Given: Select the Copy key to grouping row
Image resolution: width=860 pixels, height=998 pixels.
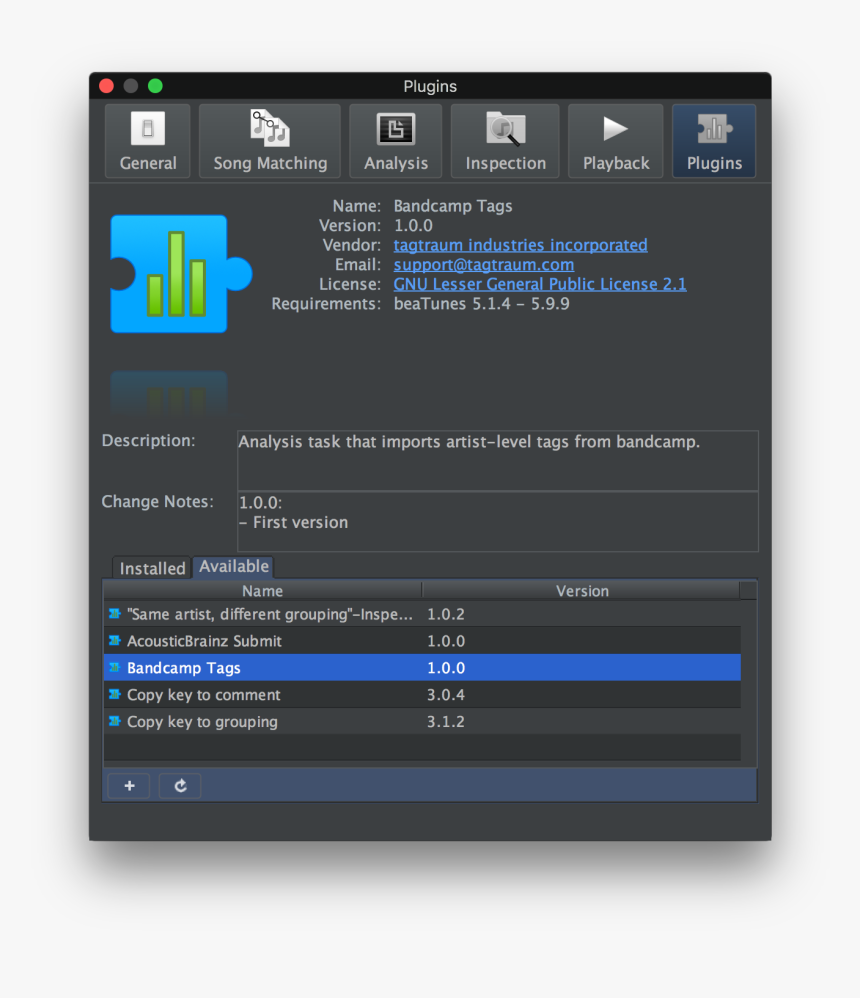Looking at the screenshot, I should 422,721.
